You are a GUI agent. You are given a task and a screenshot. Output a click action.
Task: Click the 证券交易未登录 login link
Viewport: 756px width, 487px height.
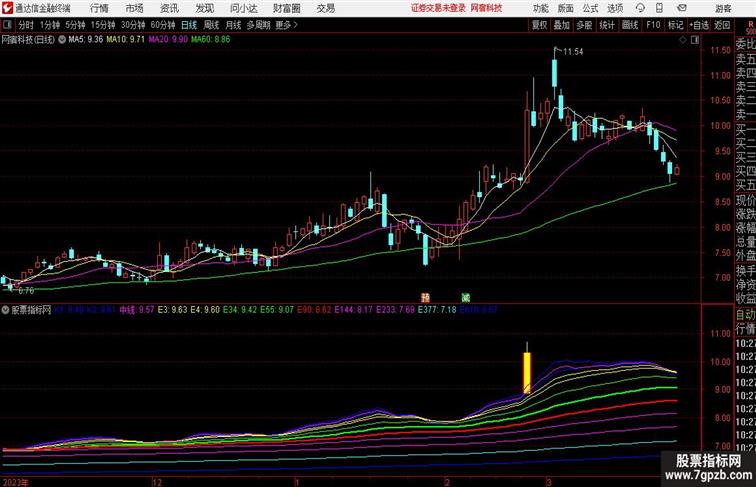pyautogui.click(x=438, y=8)
